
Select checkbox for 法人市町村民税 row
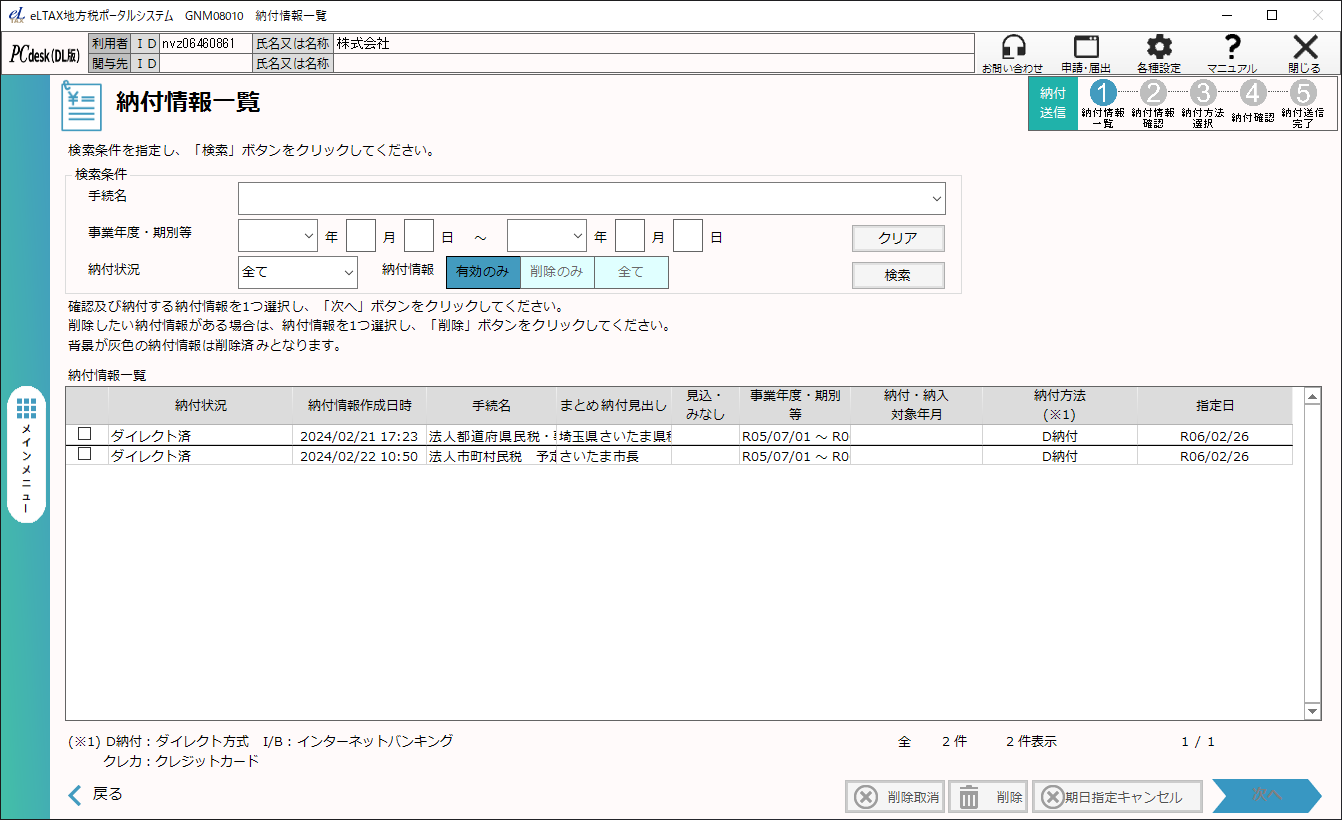coord(85,454)
